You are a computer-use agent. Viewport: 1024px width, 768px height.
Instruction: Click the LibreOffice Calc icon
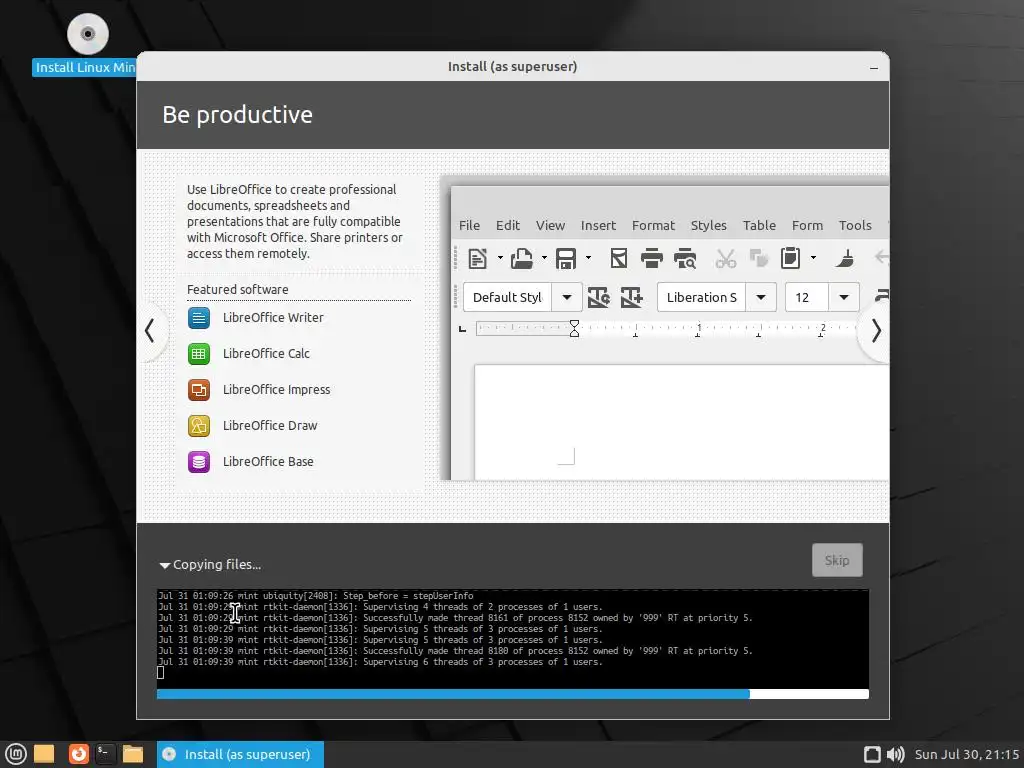199,353
